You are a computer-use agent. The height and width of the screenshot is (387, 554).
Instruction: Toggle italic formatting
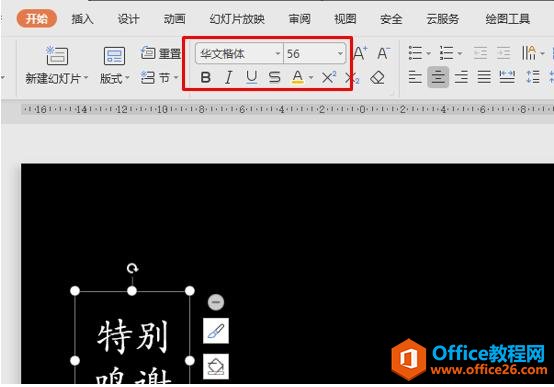(x=229, y=77)
